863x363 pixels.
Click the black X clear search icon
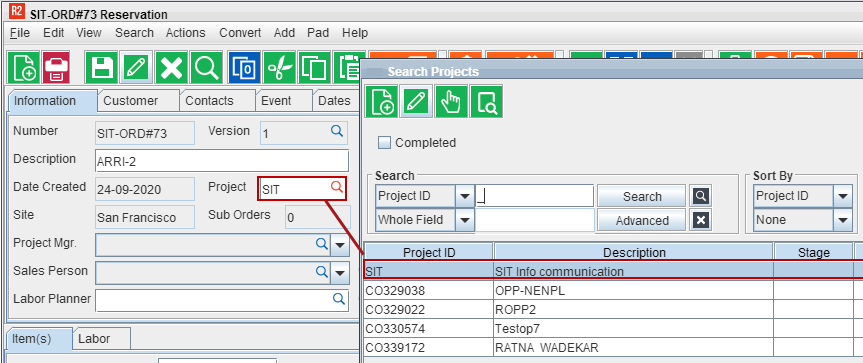pos(701,220)
